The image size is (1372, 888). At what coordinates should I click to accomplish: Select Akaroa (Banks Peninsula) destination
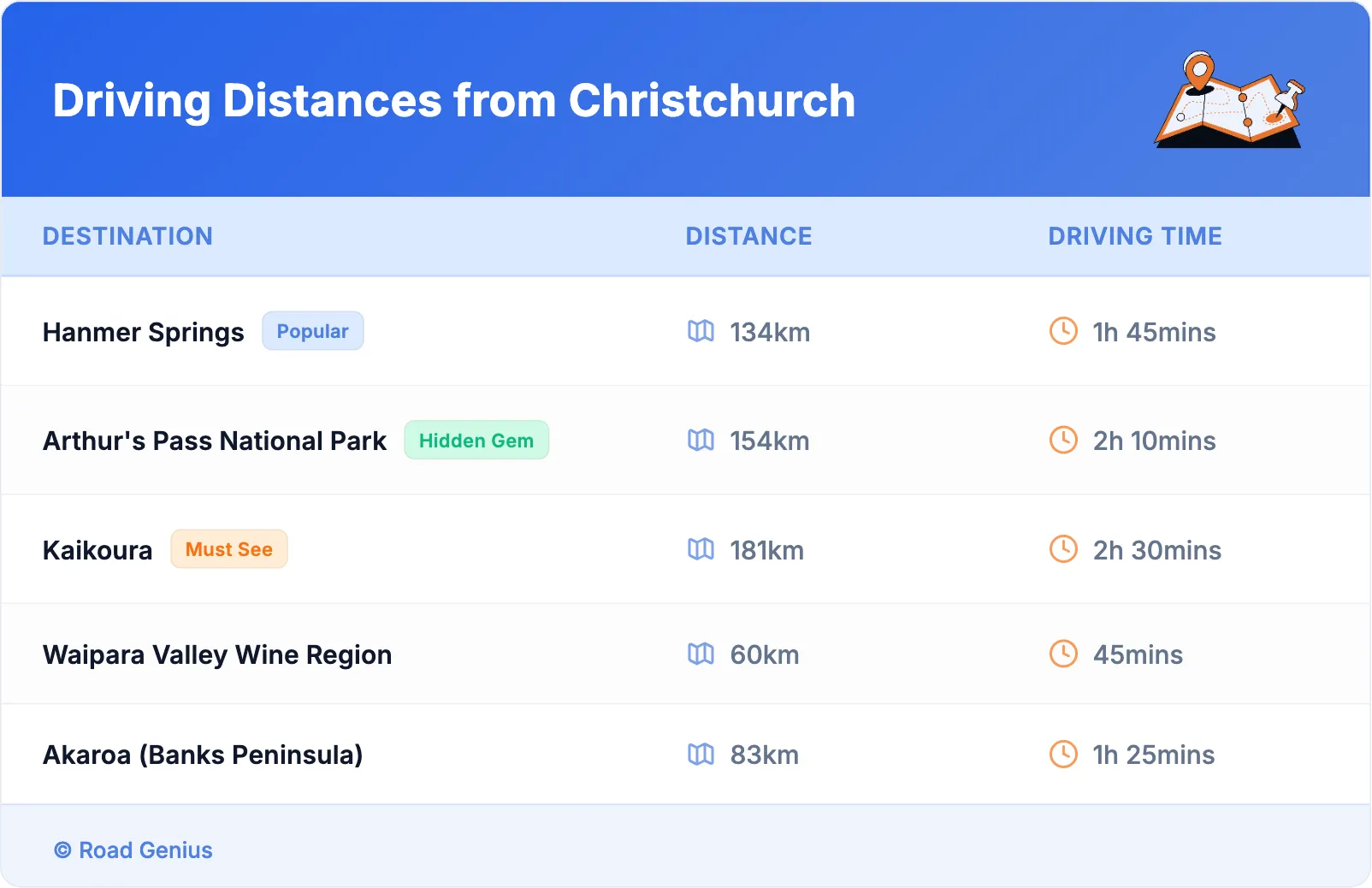(203, 755)
